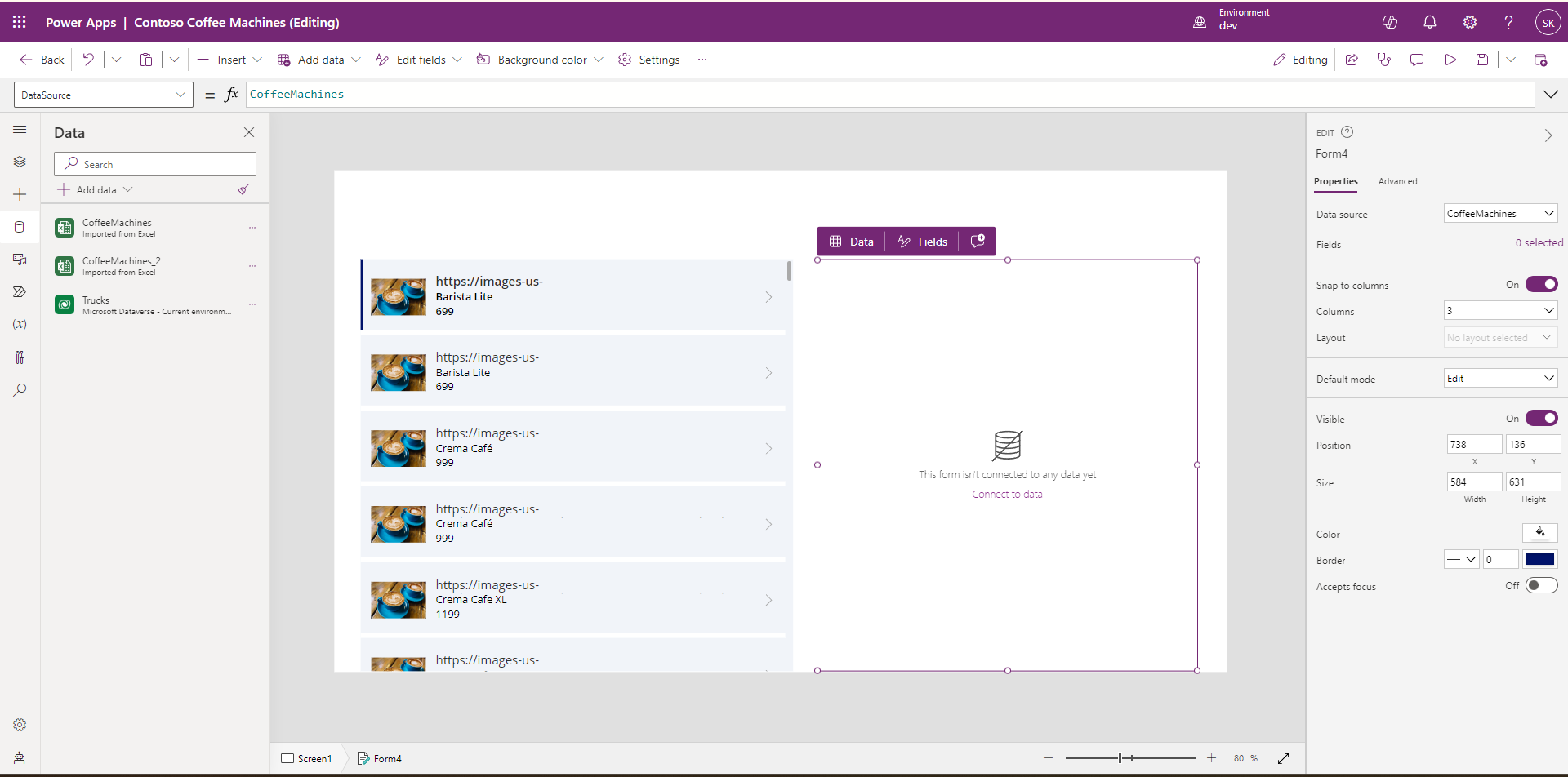Open the Search icon in left rail
Image resolution: width=1568 pixels, height=777 pixels.
coord(20,390)
